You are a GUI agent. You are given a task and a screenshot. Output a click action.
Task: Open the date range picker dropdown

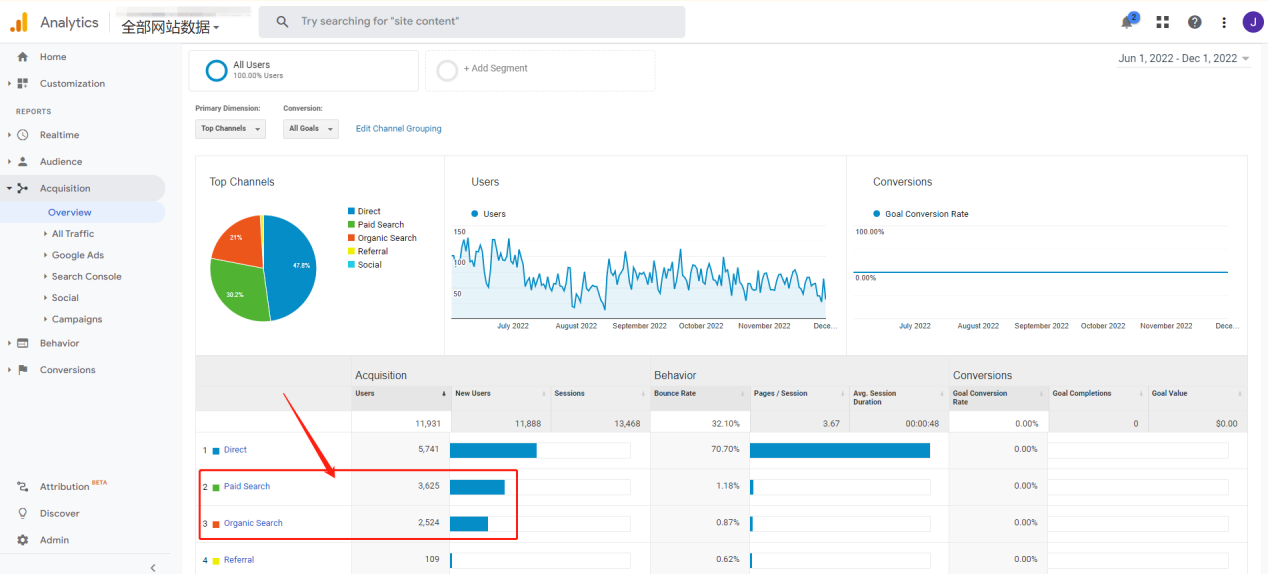(1184, 59)
